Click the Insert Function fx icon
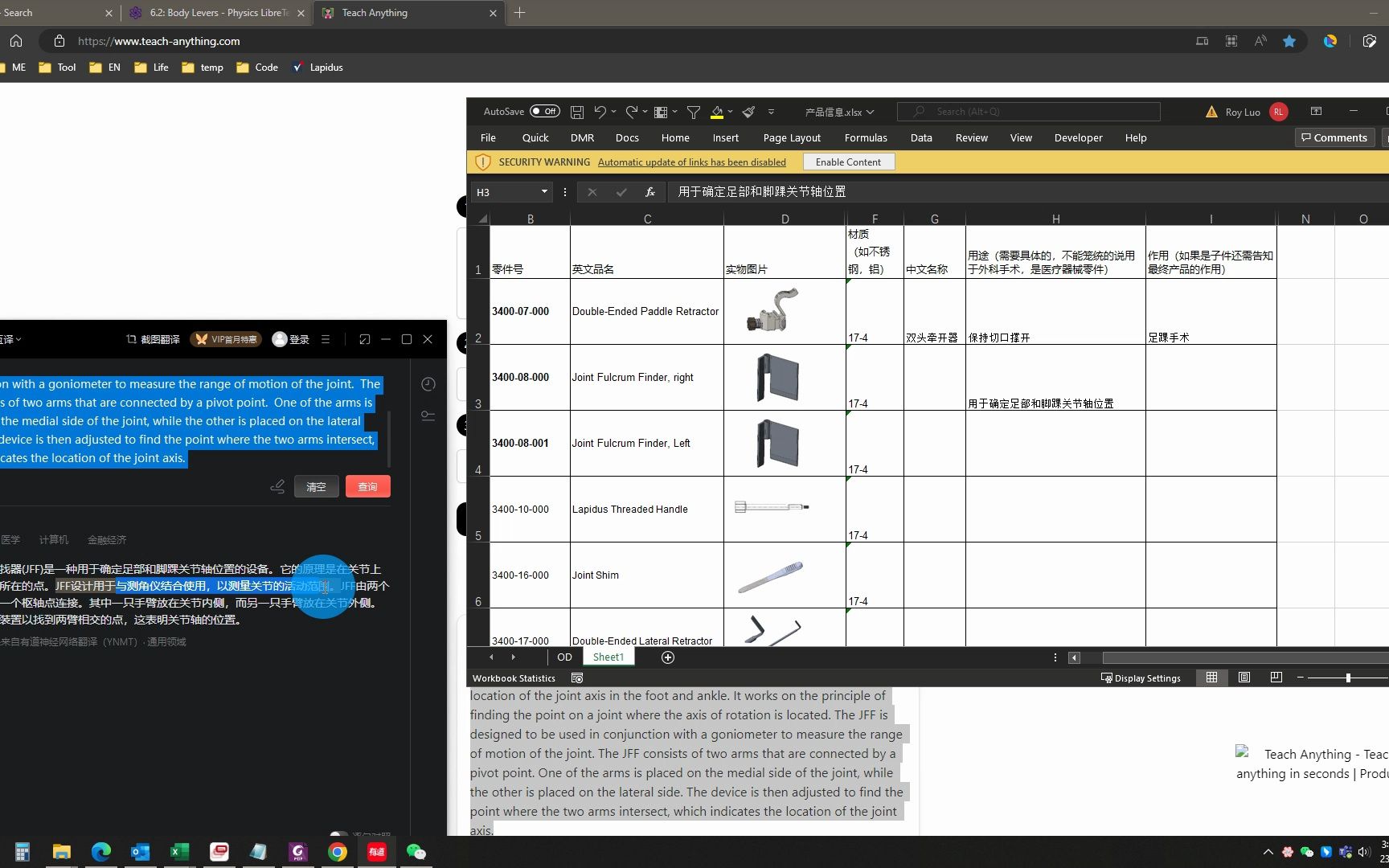 tap(649, 192)
